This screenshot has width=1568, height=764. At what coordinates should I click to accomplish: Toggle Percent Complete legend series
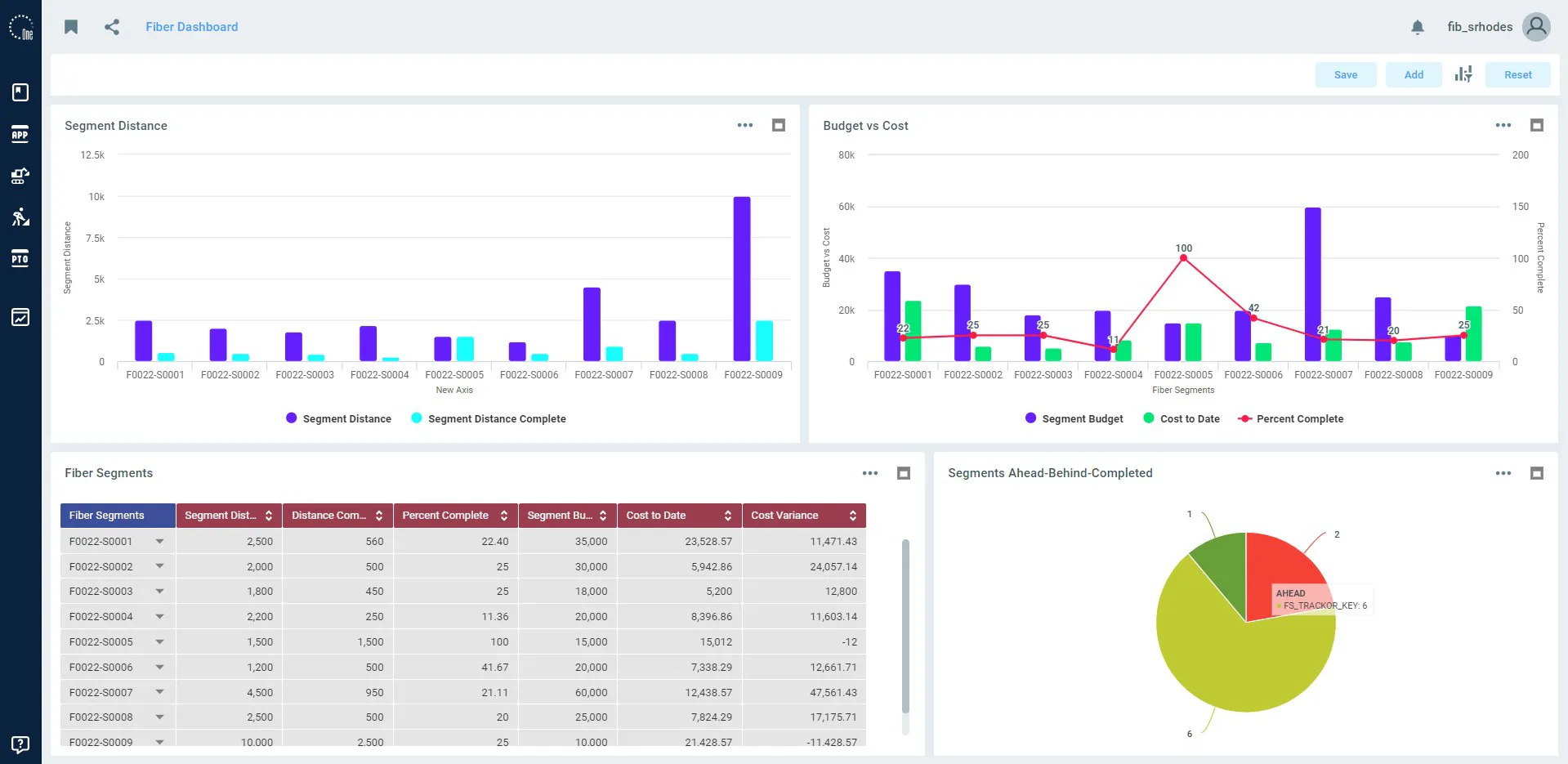pos(1291,418)
